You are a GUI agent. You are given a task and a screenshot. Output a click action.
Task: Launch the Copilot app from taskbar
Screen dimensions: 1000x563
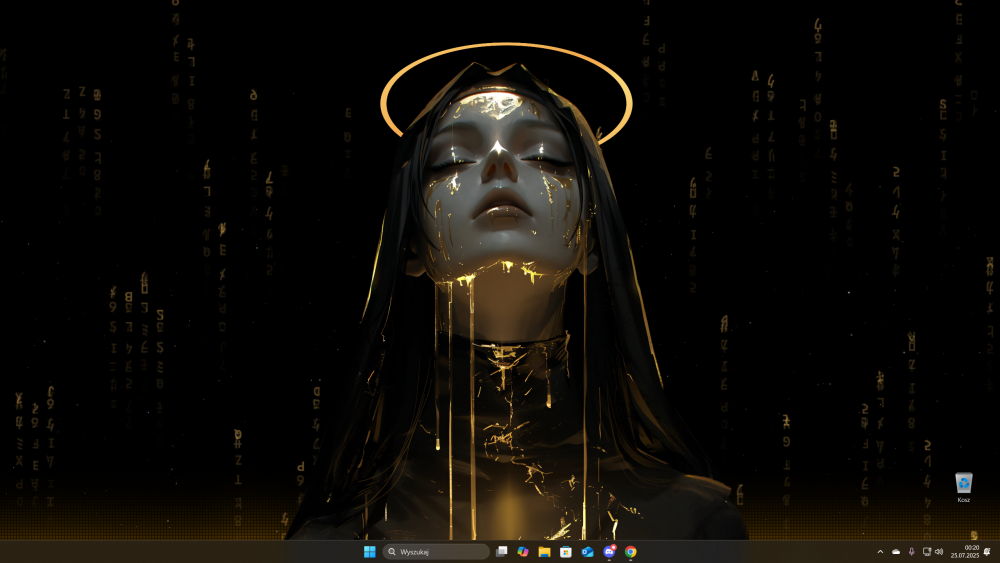[x=523, y=552]
